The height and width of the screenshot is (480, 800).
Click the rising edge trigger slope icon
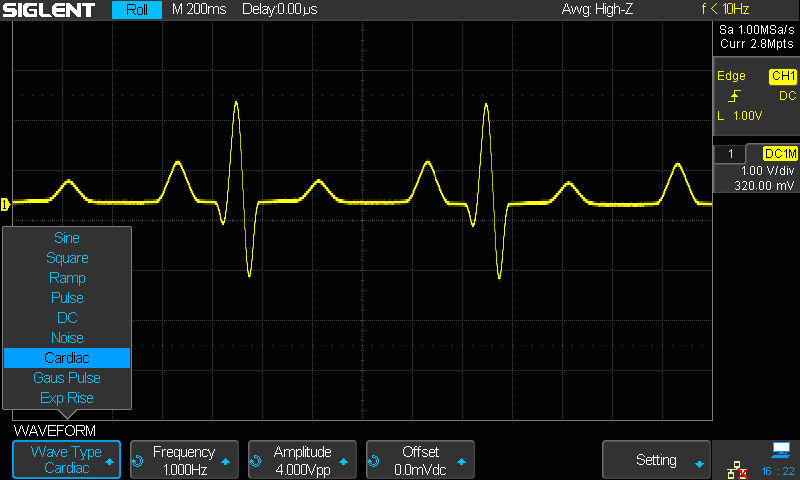click(735, 96)
